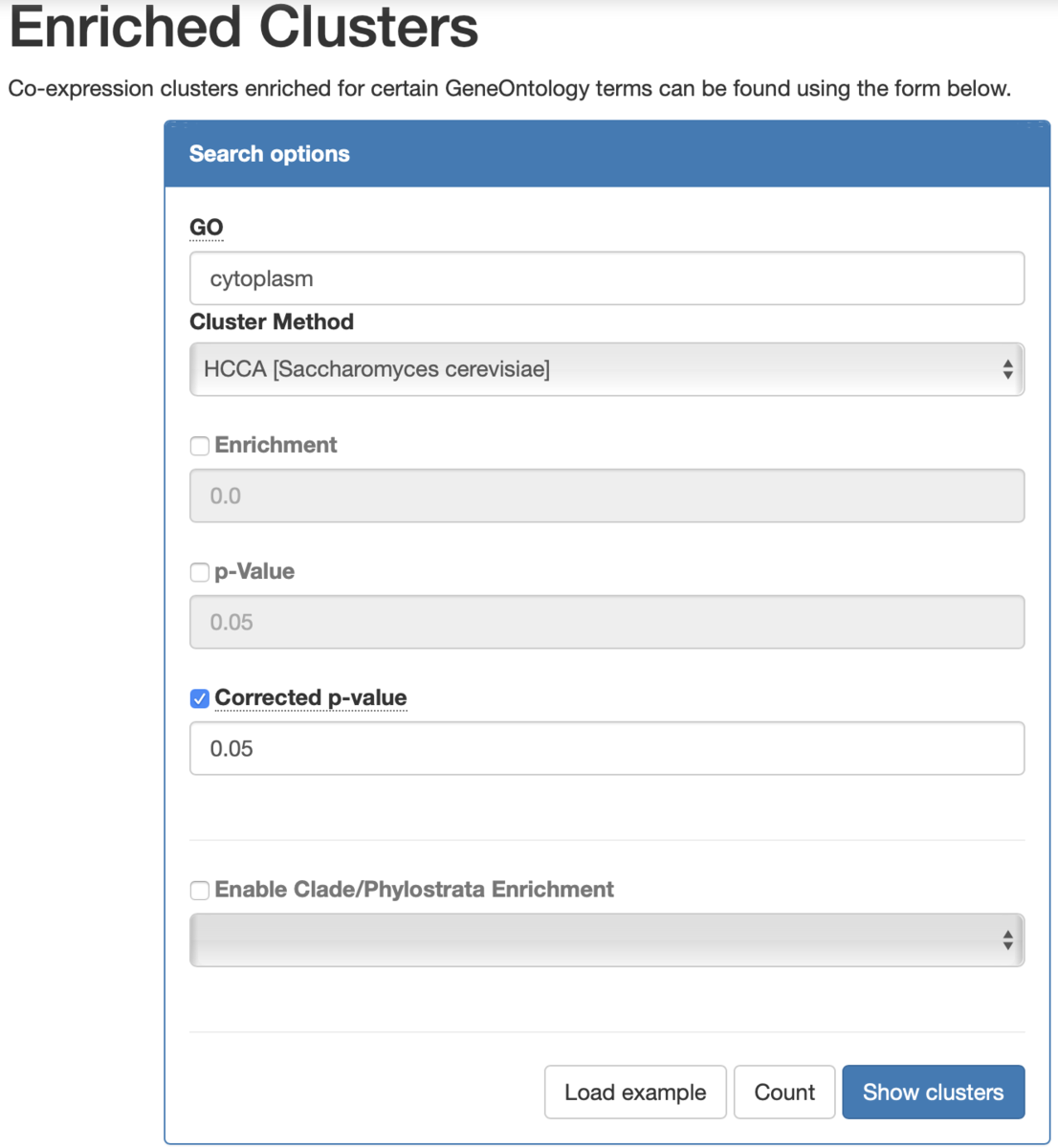The height and width of the screenshot is (1148, 1058).
Task: Click the Enrichment label text
Action: coord(276,445)
